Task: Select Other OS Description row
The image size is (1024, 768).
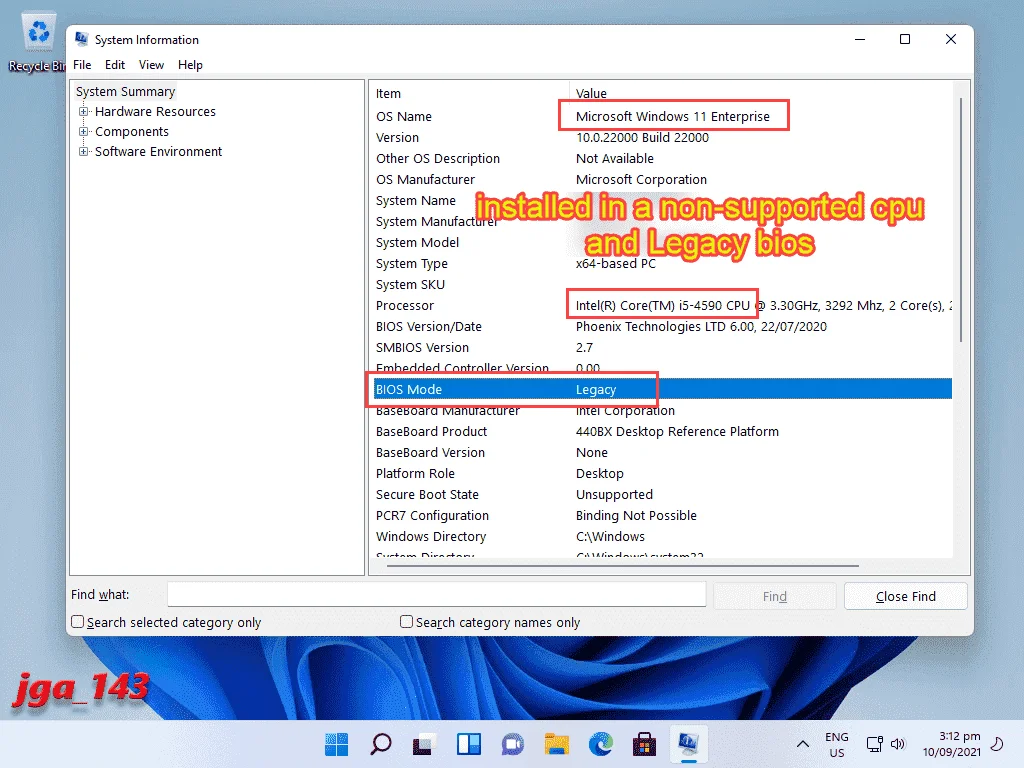Action: 661,159
